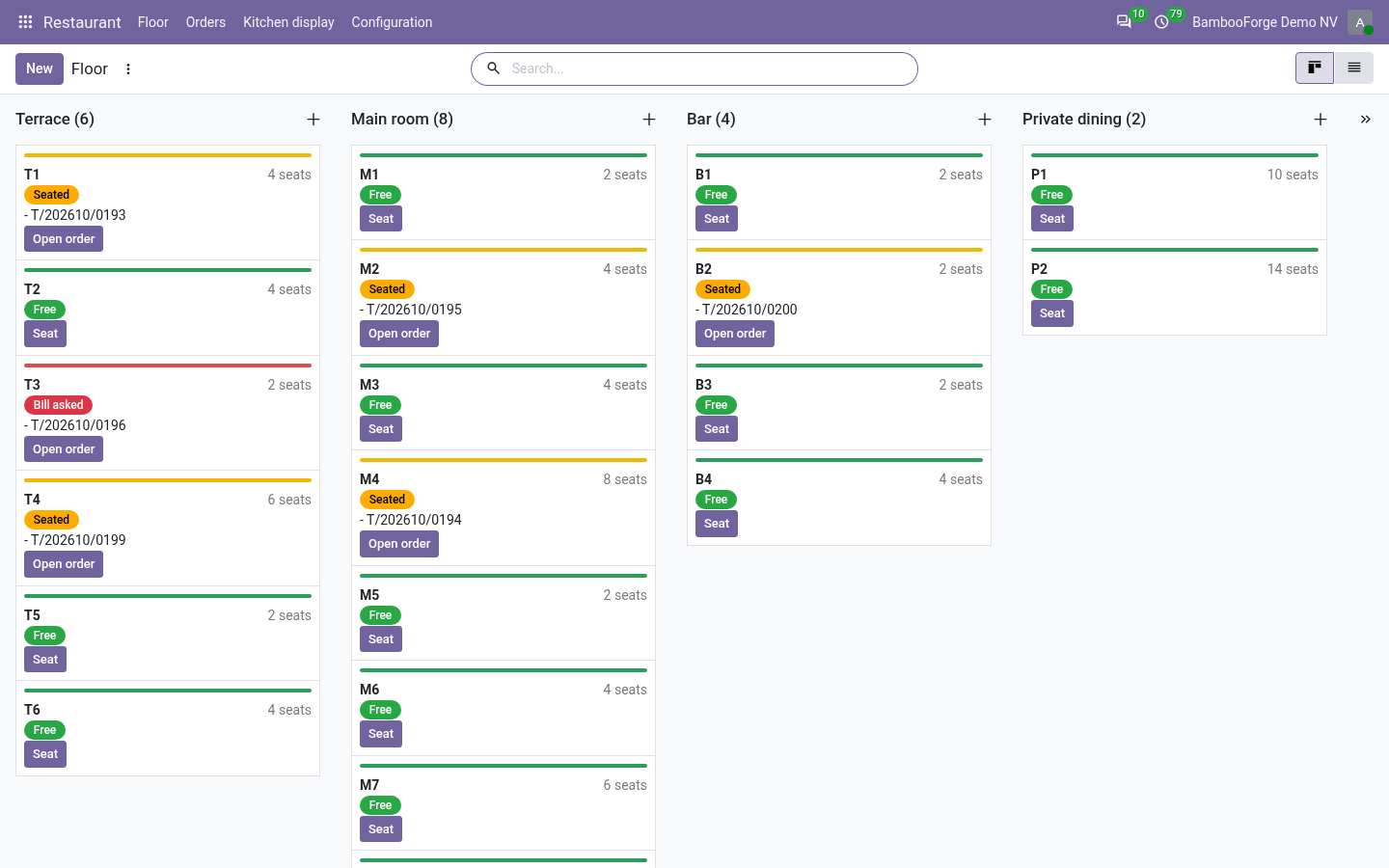
Task: Click the Terrace (6) column header
Action: [55, 120]
